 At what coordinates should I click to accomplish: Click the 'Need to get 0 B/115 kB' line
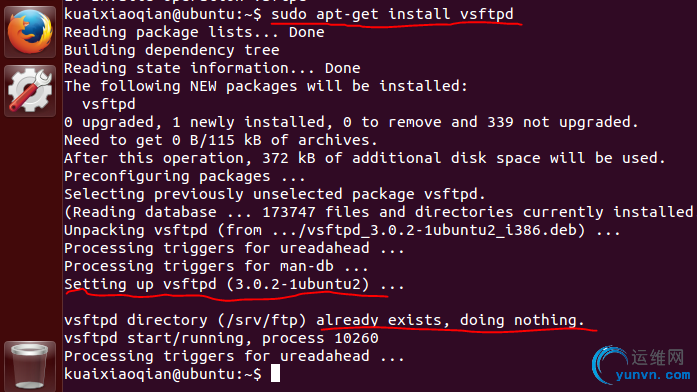(x=221, y=140)
